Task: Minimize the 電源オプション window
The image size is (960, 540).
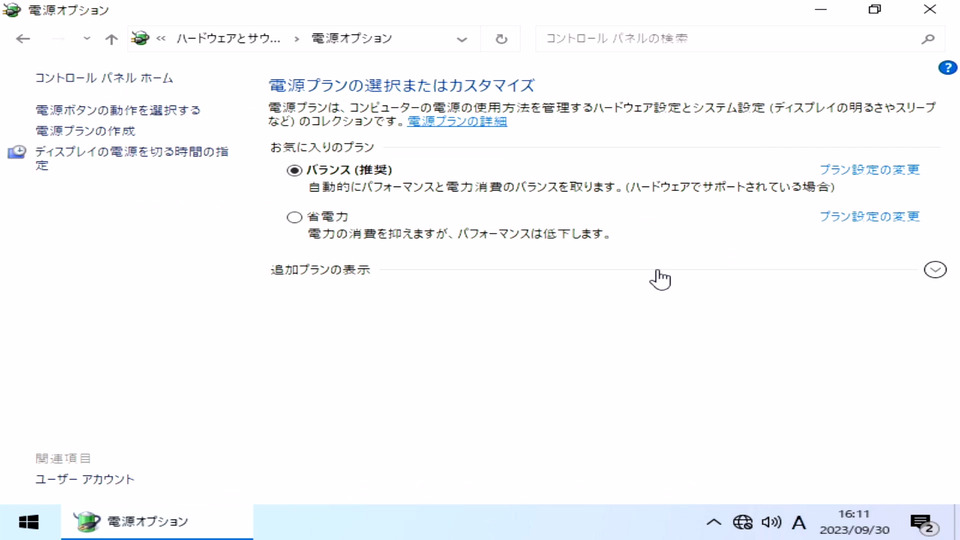Action: coord(820,10)
